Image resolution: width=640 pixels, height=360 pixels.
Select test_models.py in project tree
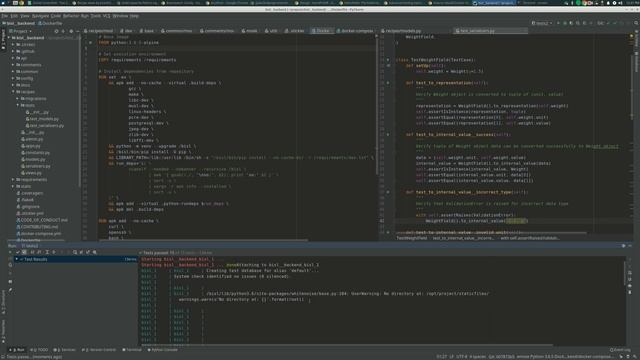pyautogui.click(x=43, y=119)
